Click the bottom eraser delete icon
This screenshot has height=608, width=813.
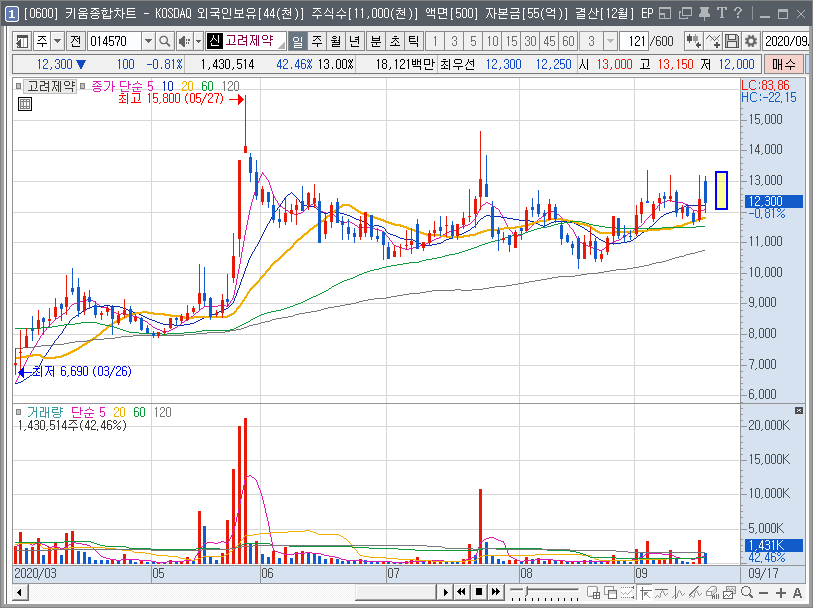(712, 592)
